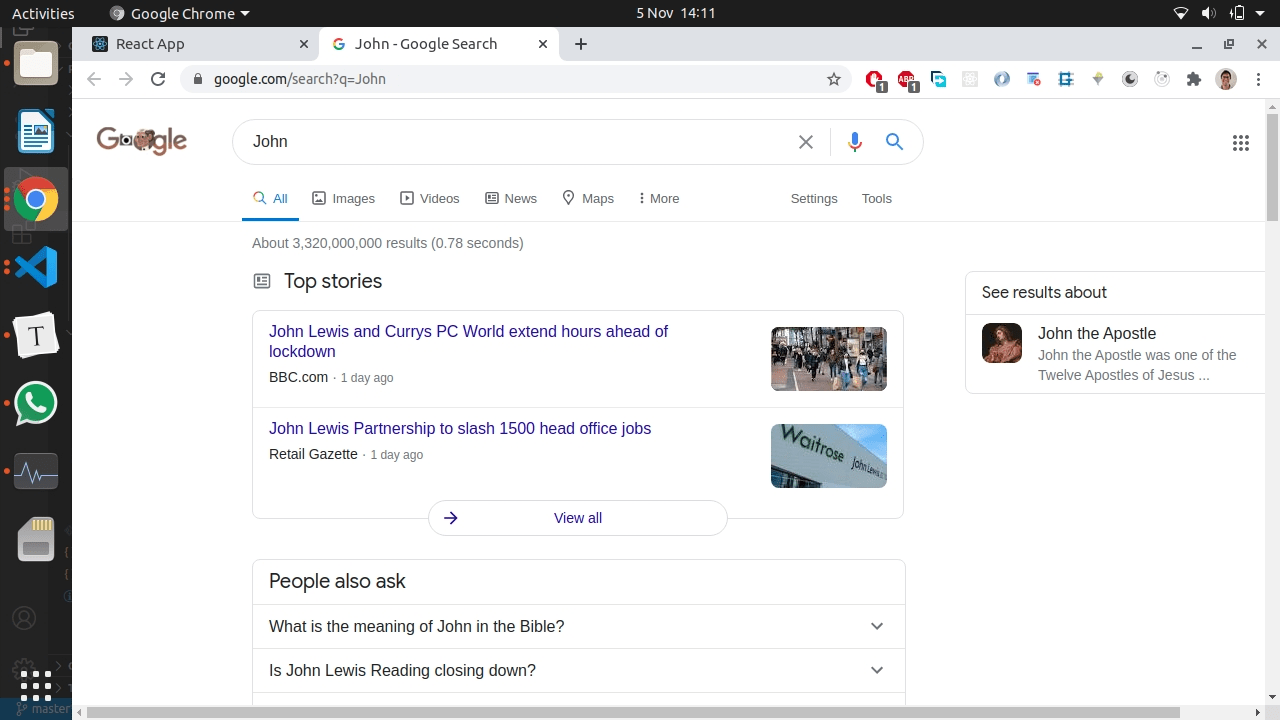The image size is (1280, 720).
Task: Click the Waitrose story thumbnail image
Action: point(828,456)
